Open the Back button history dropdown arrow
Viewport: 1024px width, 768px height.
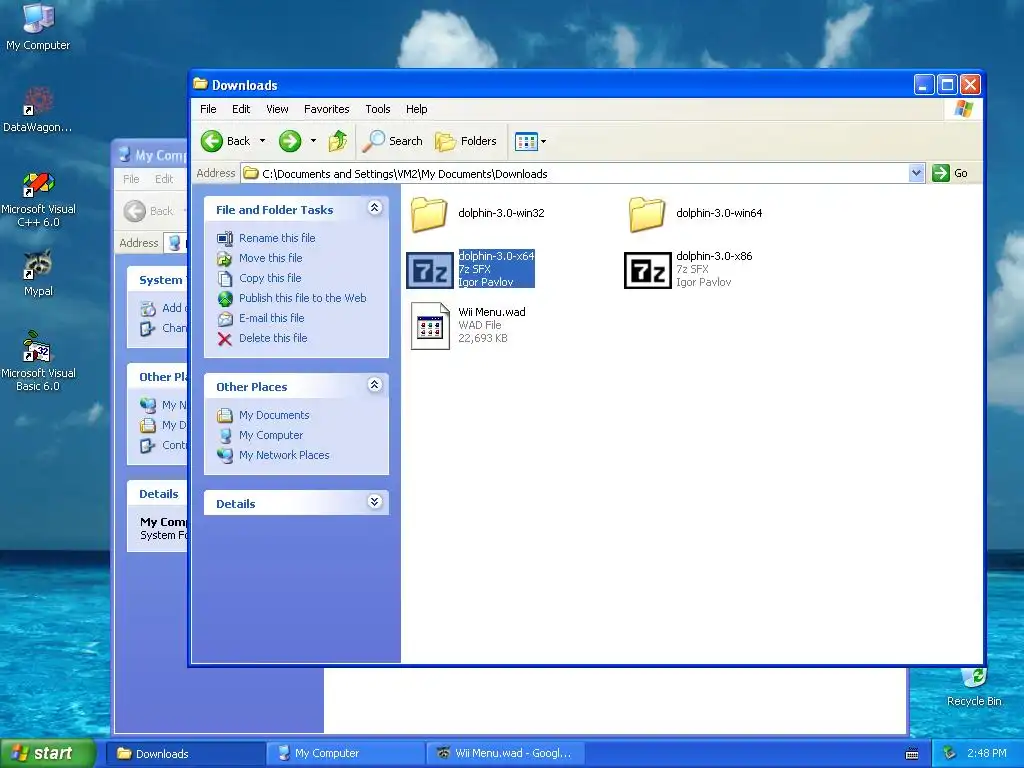[263, 141]
